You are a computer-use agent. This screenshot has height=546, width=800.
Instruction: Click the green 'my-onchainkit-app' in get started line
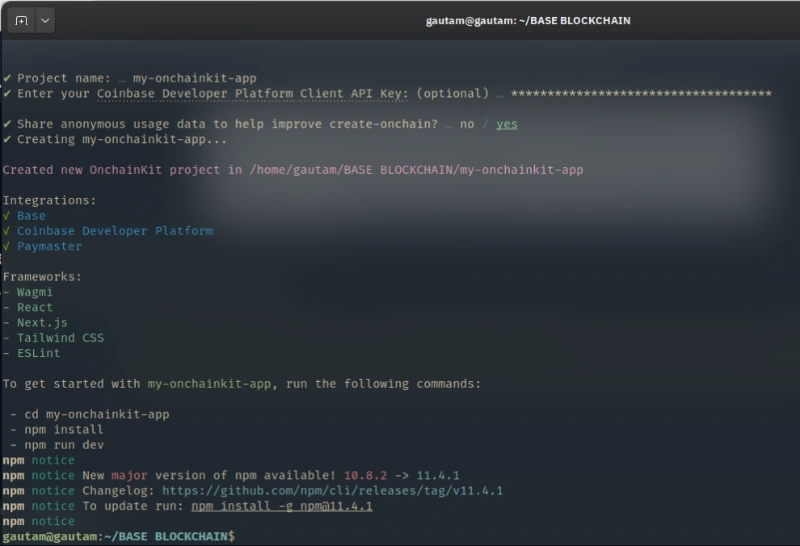(x=209, y=384)
